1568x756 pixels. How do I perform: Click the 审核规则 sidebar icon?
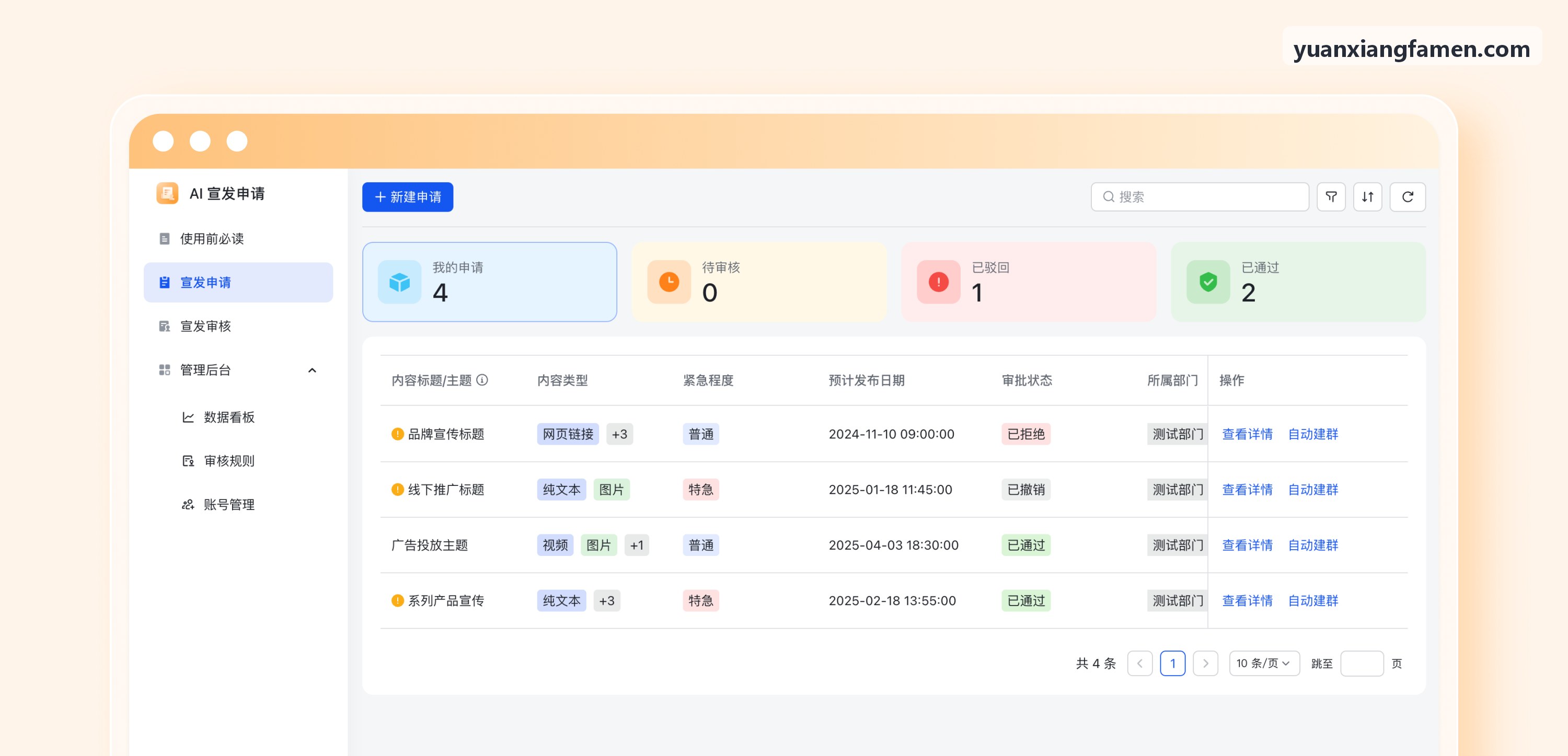pos(188,461)
